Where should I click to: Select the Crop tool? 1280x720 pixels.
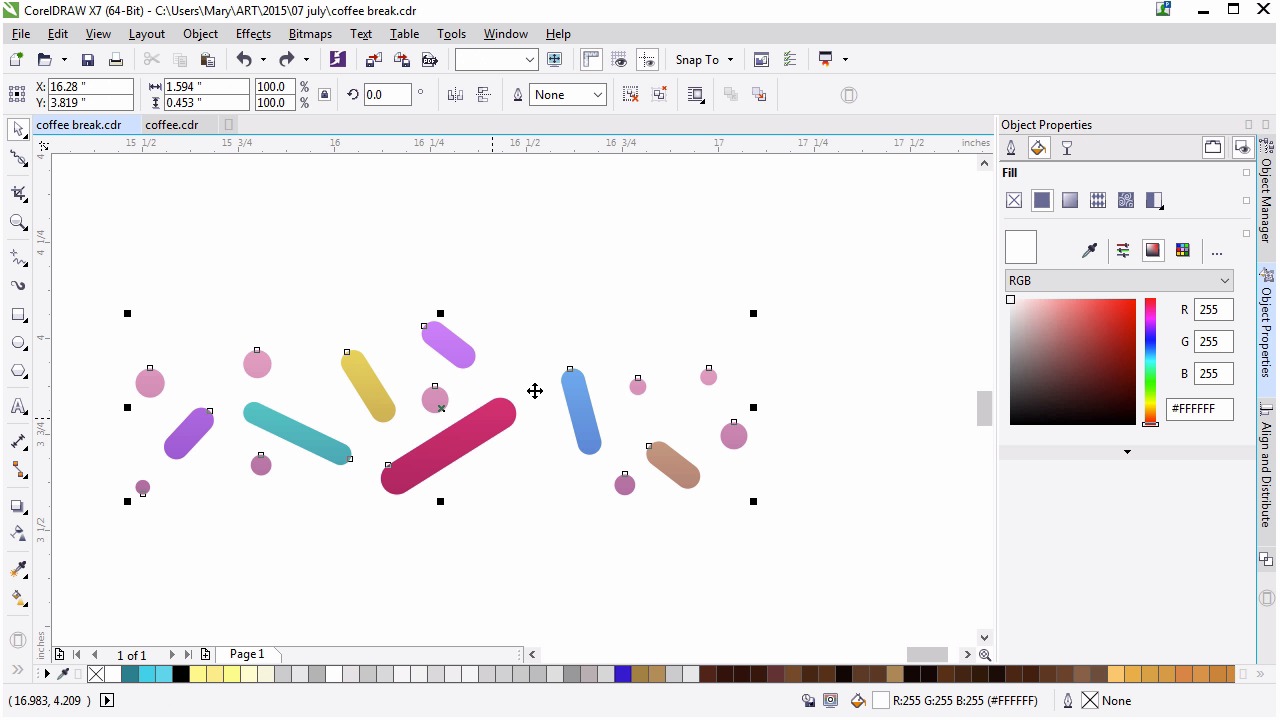pyautogui.click(x=18, y=193)
